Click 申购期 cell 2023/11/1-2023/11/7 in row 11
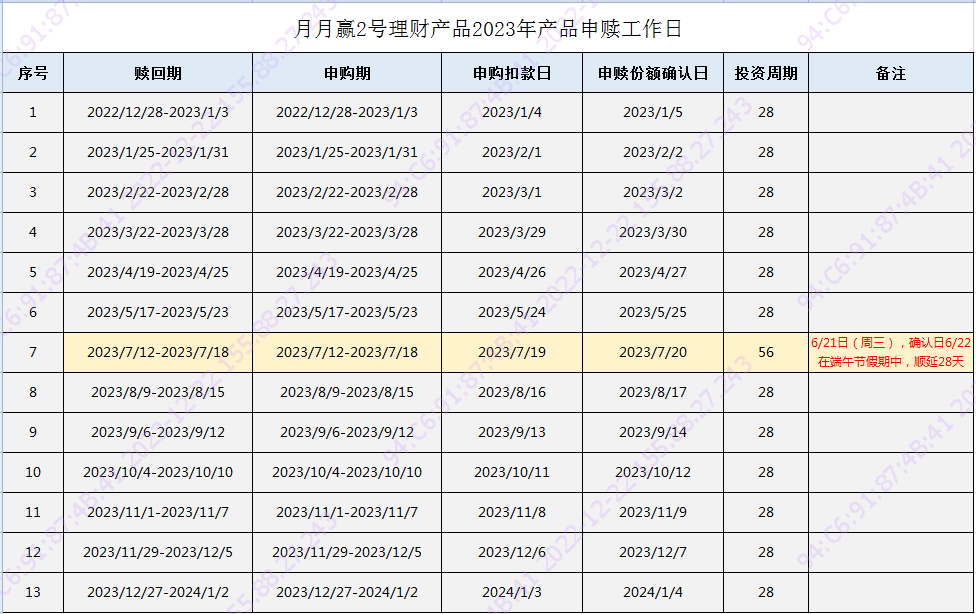 (347, 512)
